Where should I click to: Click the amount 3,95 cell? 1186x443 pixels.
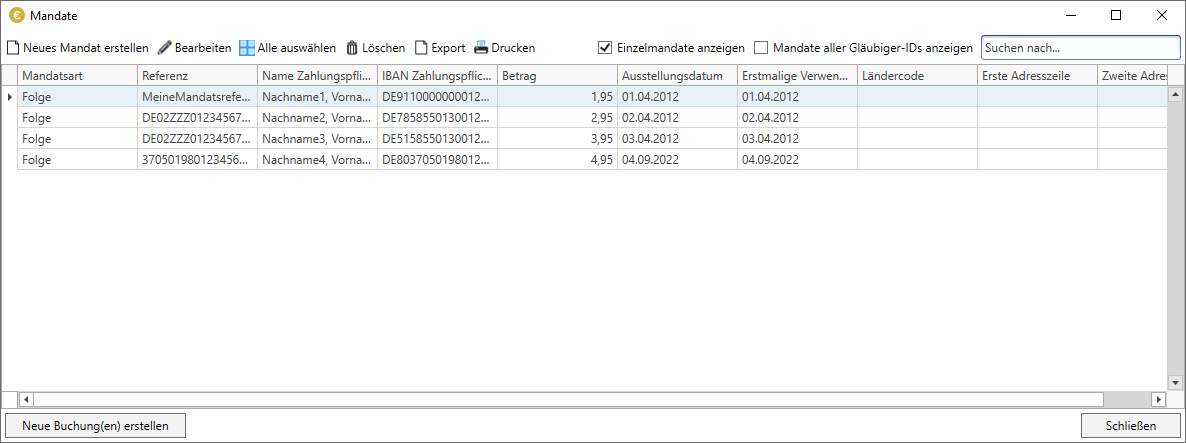(557, 139)
